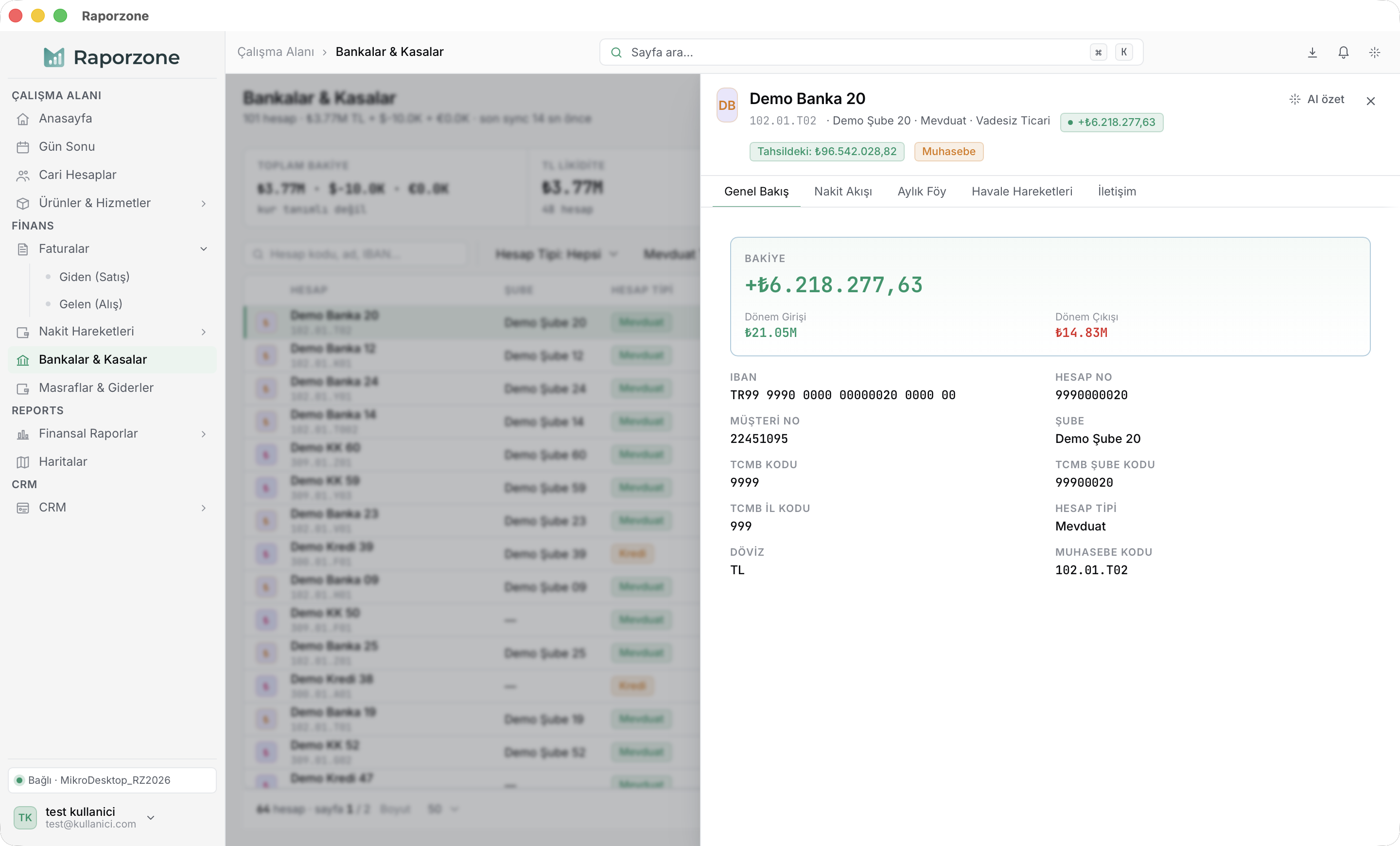Click the Bağlı MikroDesktop_RZ2026 connection status
This screenshot has height=846, width=1400.
[112, 780]
